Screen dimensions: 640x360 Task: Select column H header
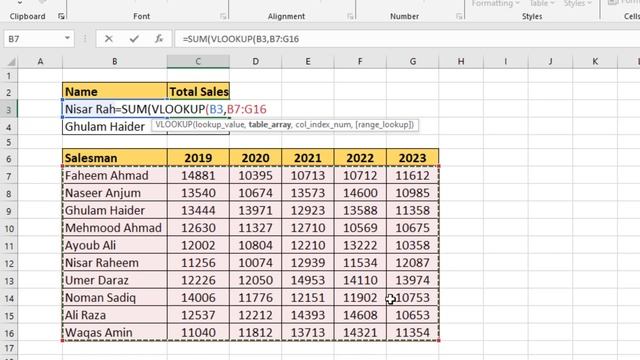(x=461, y=62)
